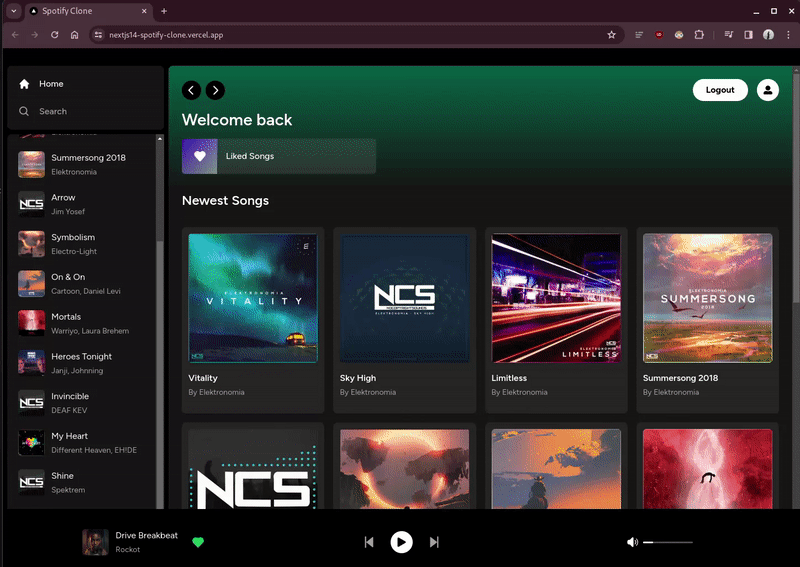
Task: Click the red extension icon in toolbar
Action: [x=659, y=35]
